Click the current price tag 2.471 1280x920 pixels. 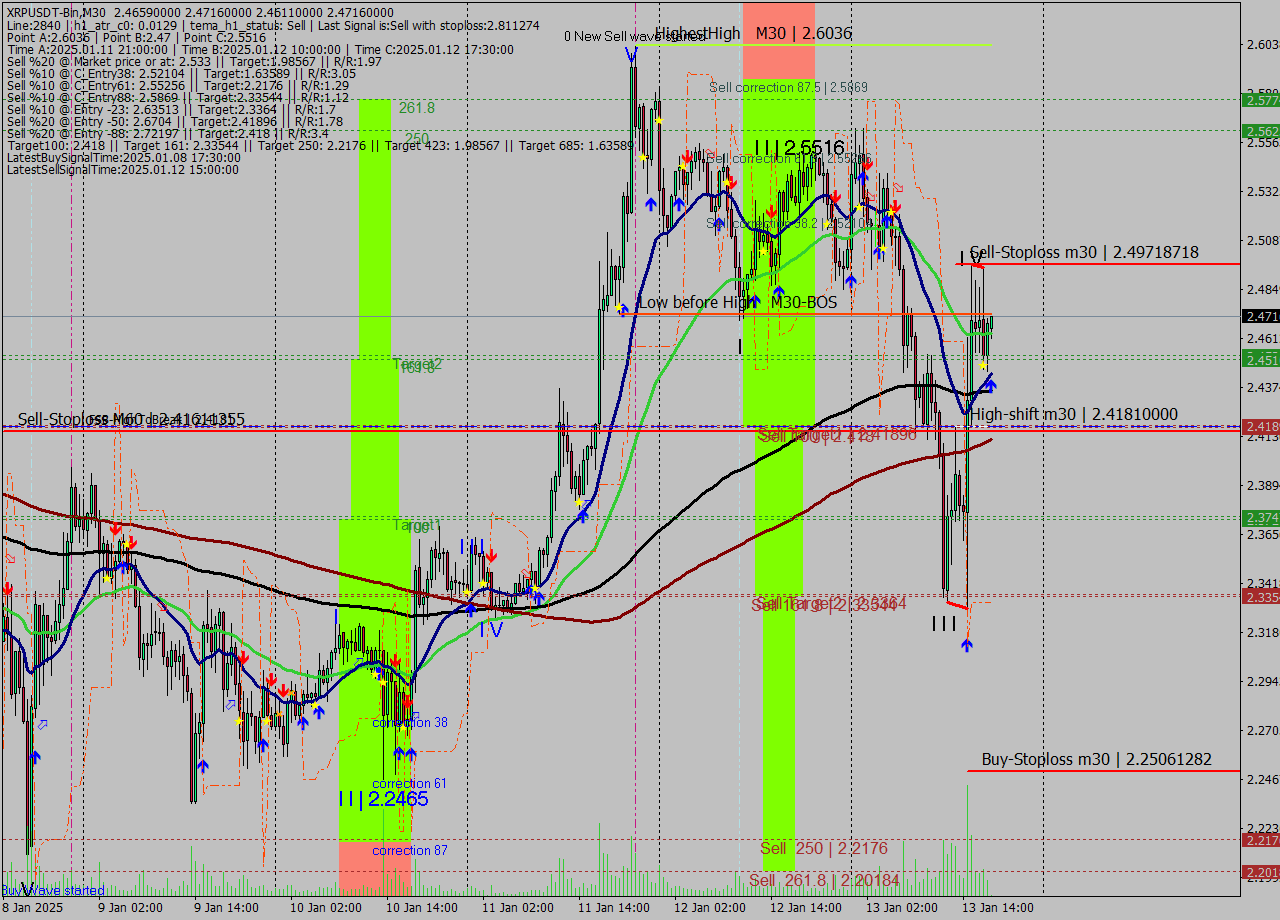pyautogui.click(x=1260, y=317)
